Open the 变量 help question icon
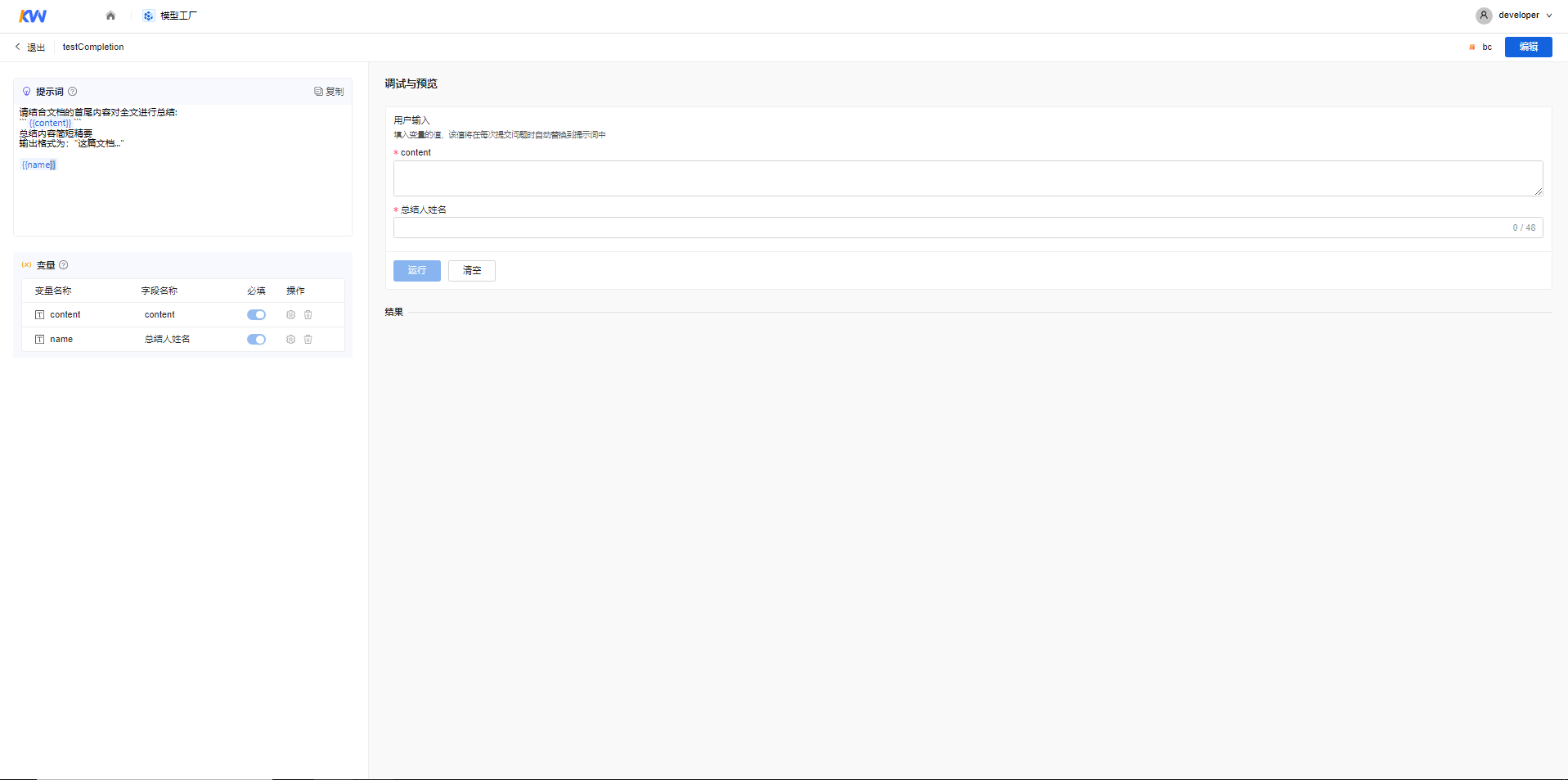This screenshot has height=780, width=1568. click(64, 265)
